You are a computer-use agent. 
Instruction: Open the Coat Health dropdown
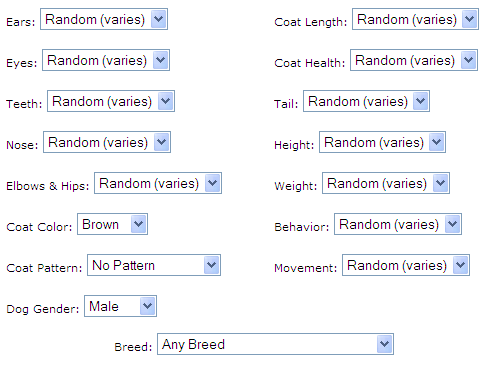click(414, 60)
